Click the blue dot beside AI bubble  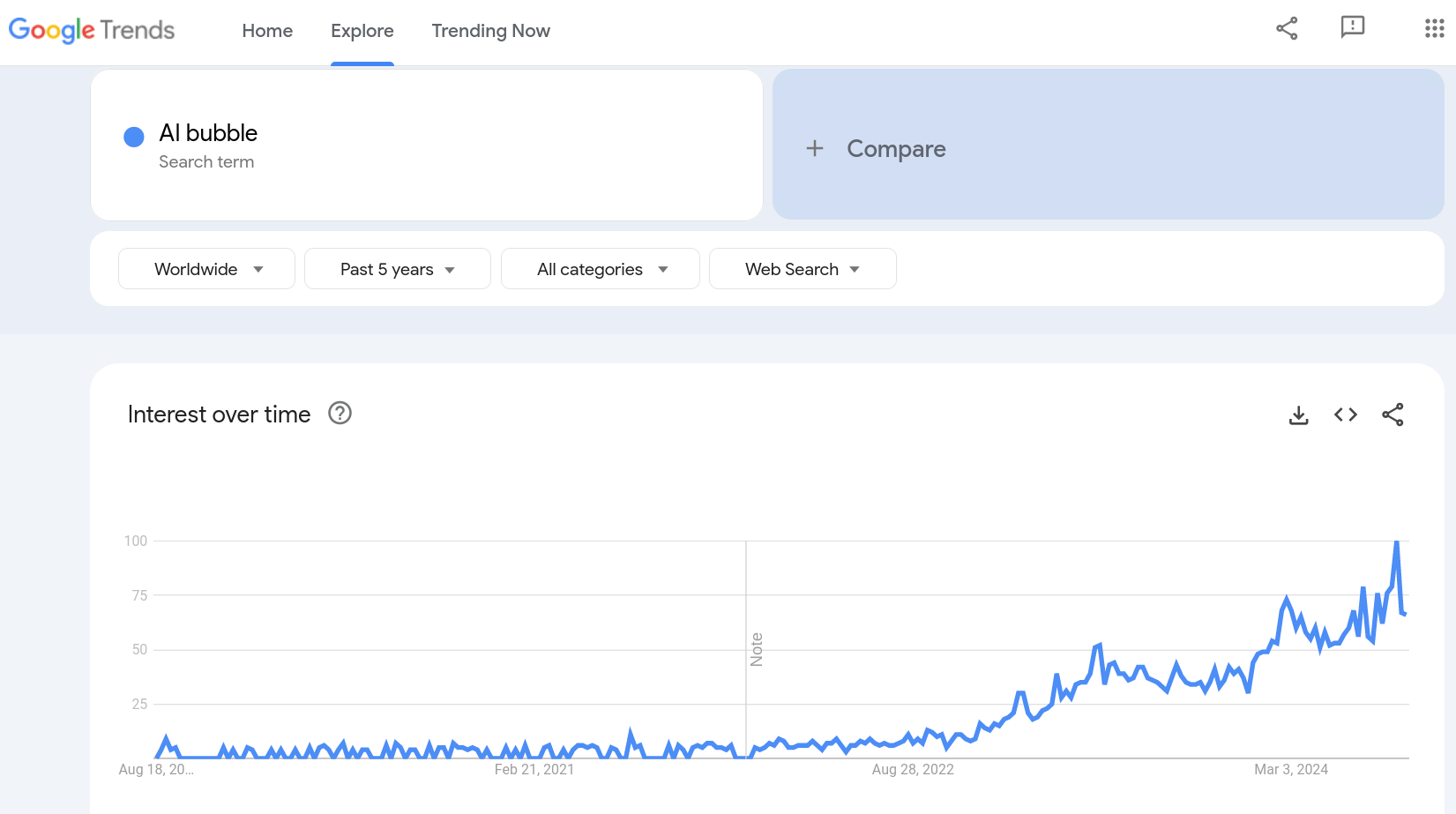[x=134, y=137]
